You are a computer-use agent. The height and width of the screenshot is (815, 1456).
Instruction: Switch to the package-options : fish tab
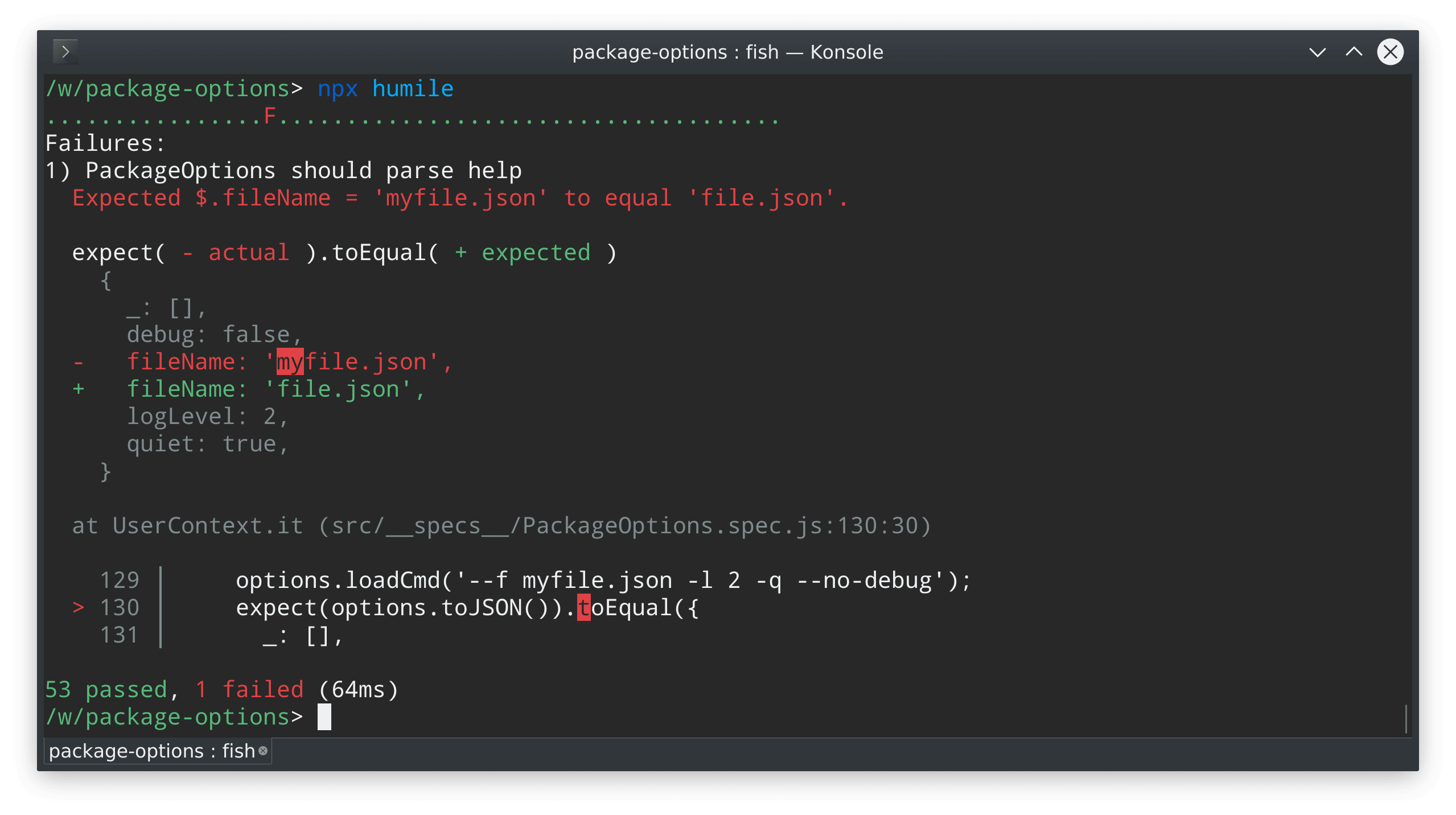(148, 751)
